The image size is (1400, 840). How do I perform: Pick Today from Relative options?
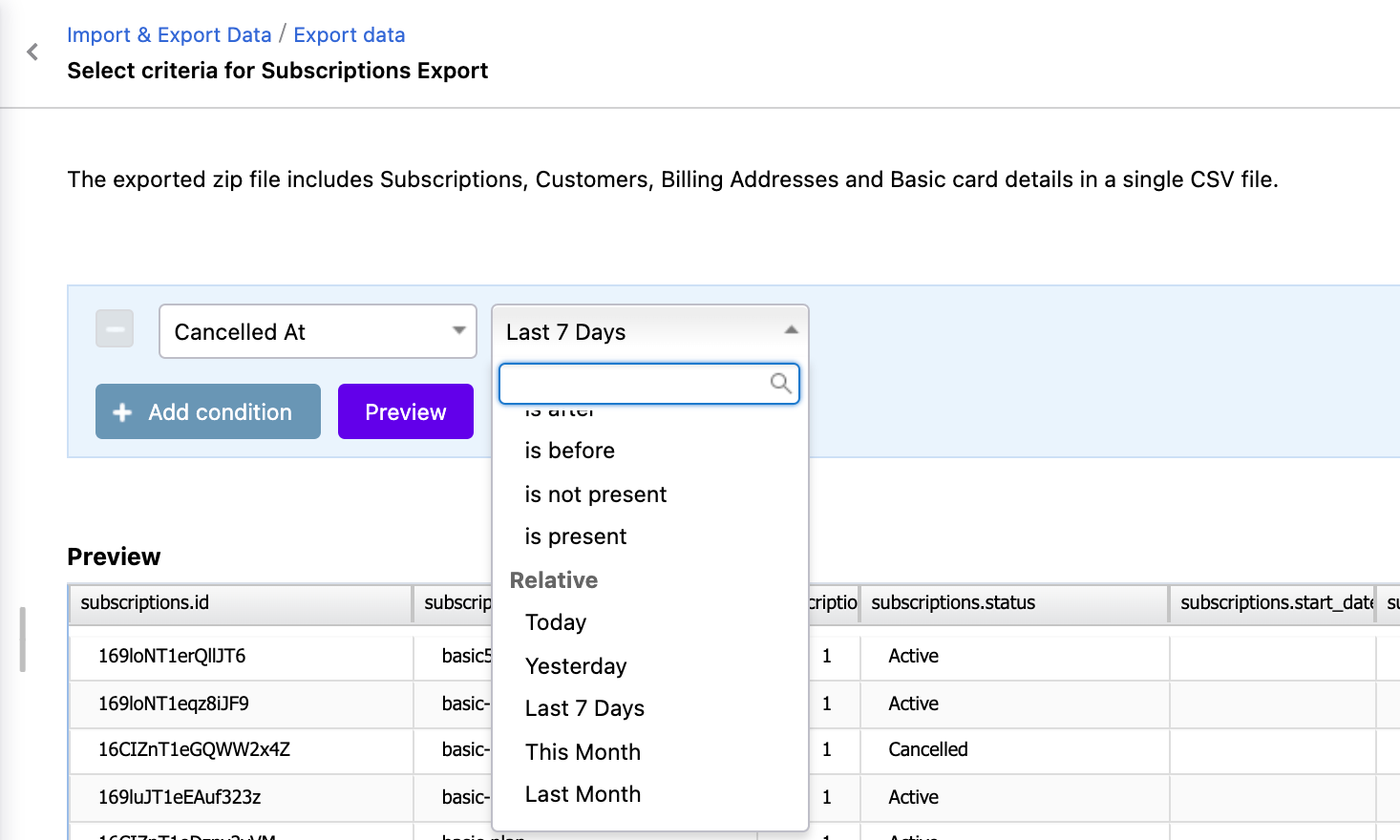tap(556, 622)
